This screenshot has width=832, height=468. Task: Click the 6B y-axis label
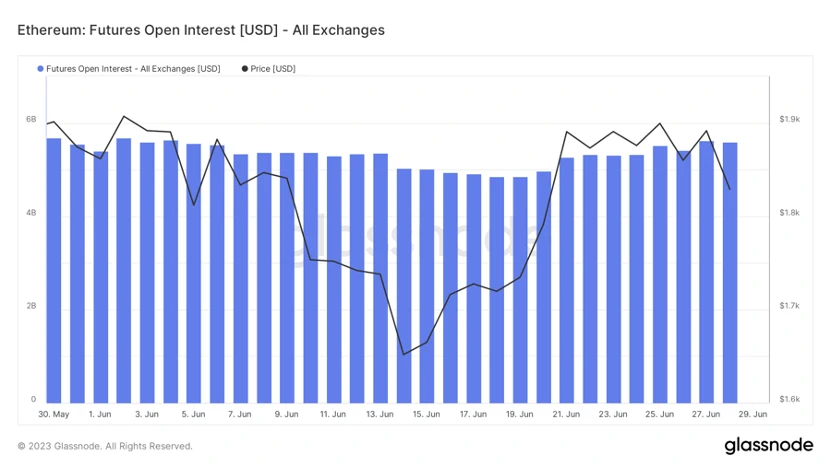pos(31,119)
